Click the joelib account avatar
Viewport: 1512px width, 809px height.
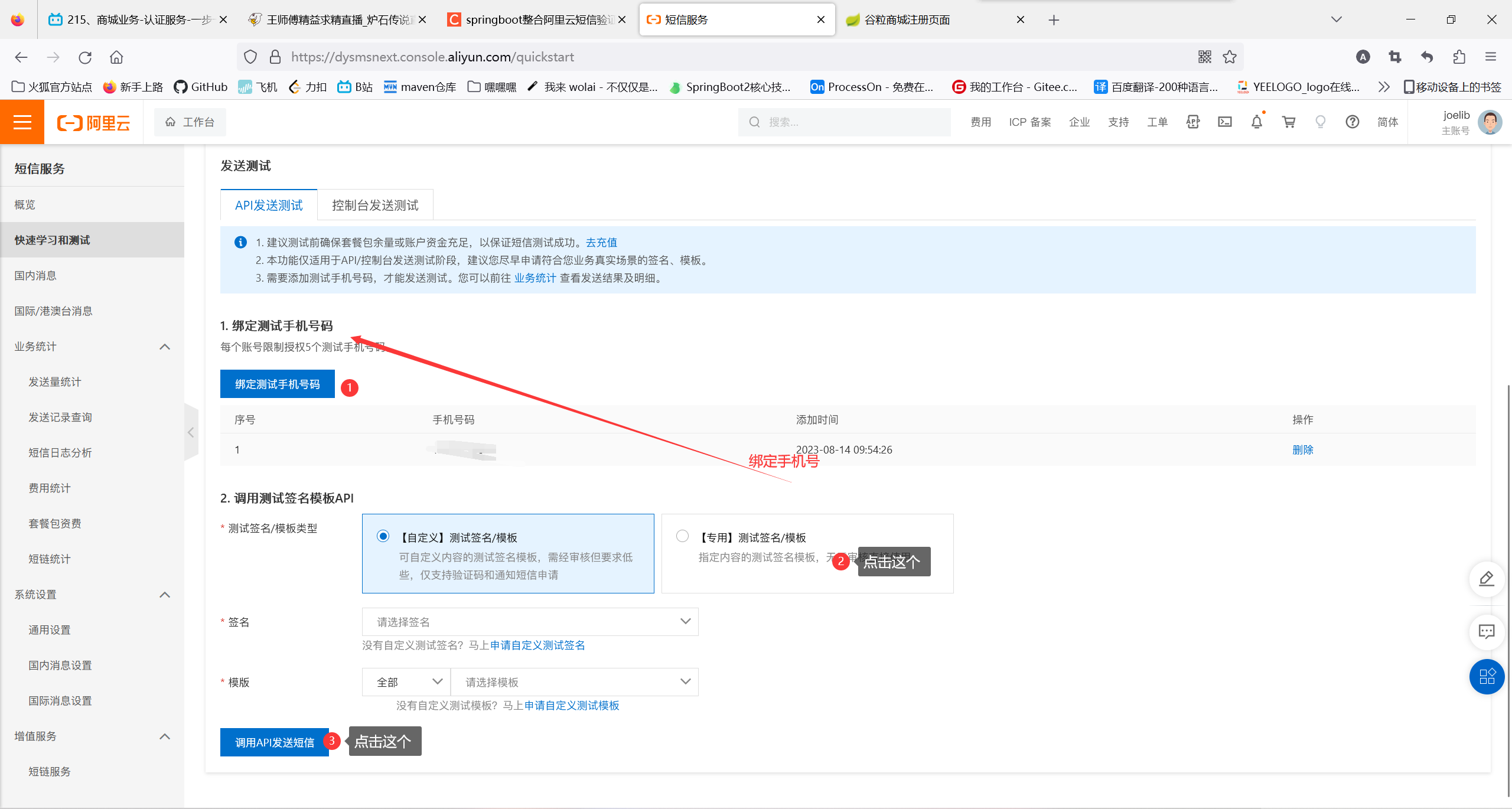click(1490, 122)
